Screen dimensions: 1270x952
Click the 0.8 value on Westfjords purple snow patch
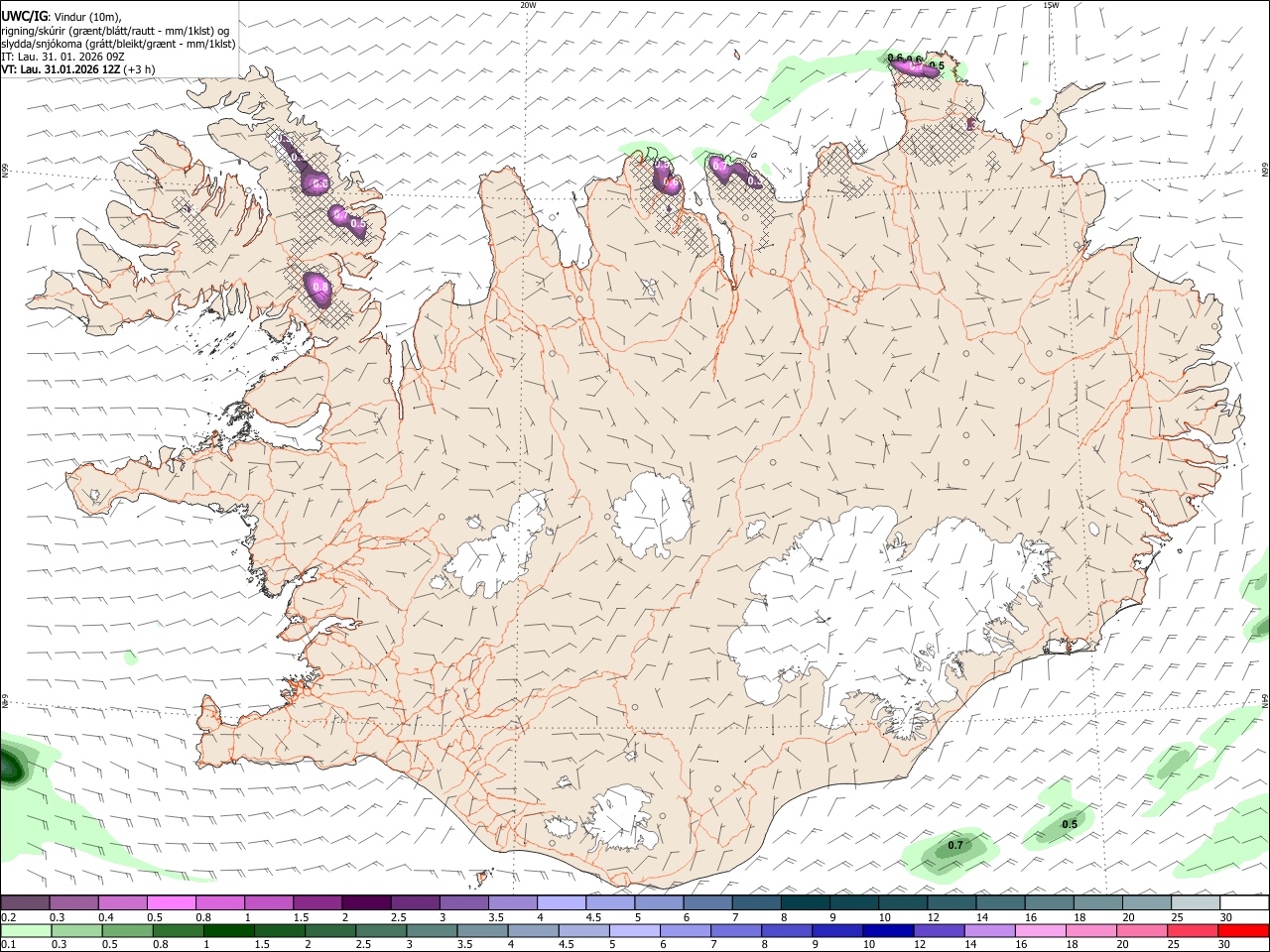point(319,287)
